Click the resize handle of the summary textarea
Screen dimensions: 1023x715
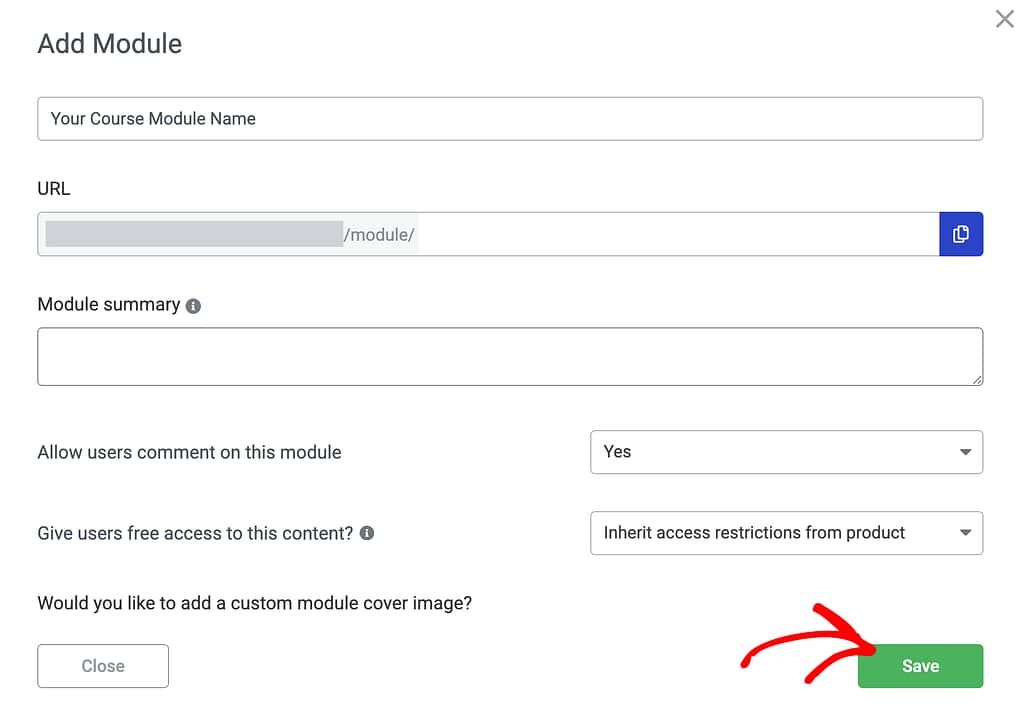976,379
